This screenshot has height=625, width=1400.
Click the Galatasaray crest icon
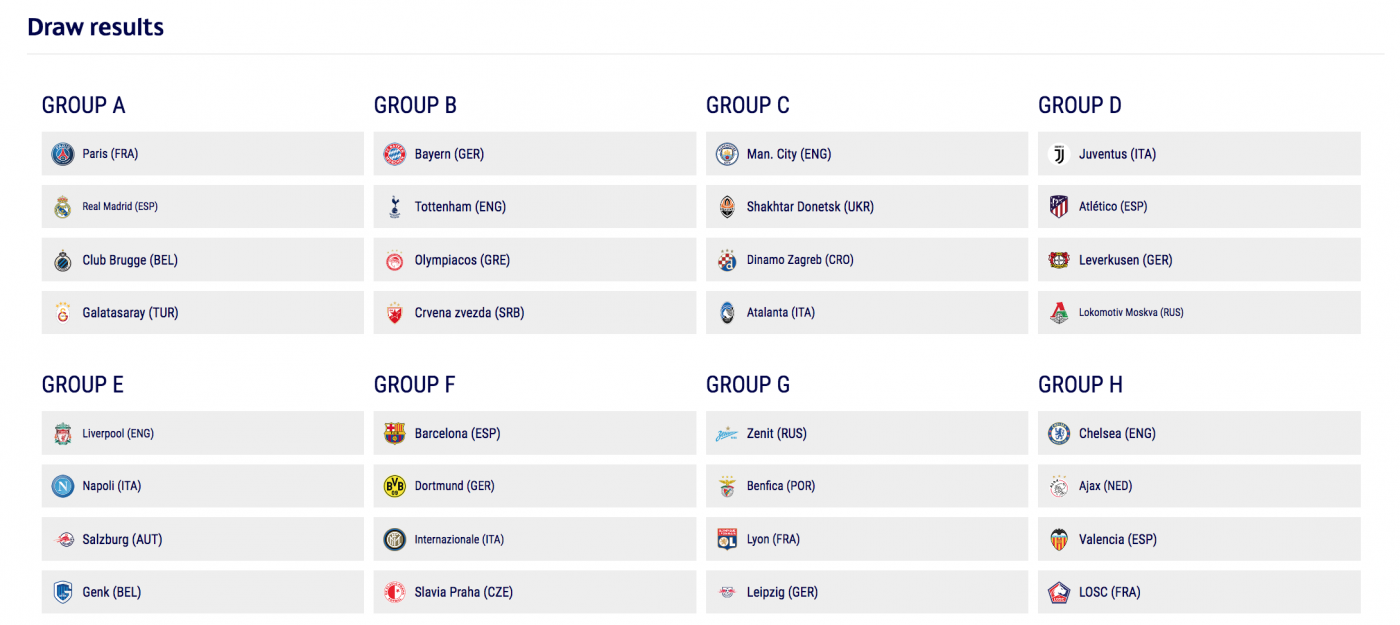coord(63,313)
